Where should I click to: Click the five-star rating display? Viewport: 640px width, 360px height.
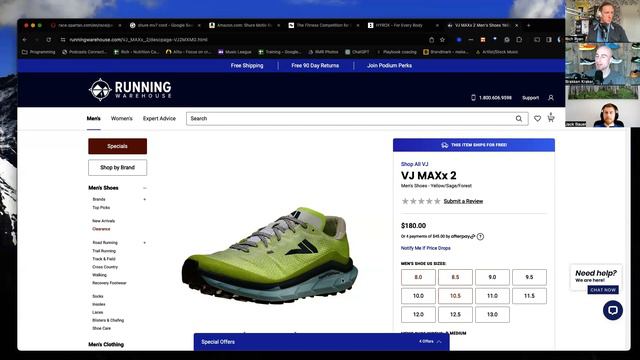click(421, 201)
